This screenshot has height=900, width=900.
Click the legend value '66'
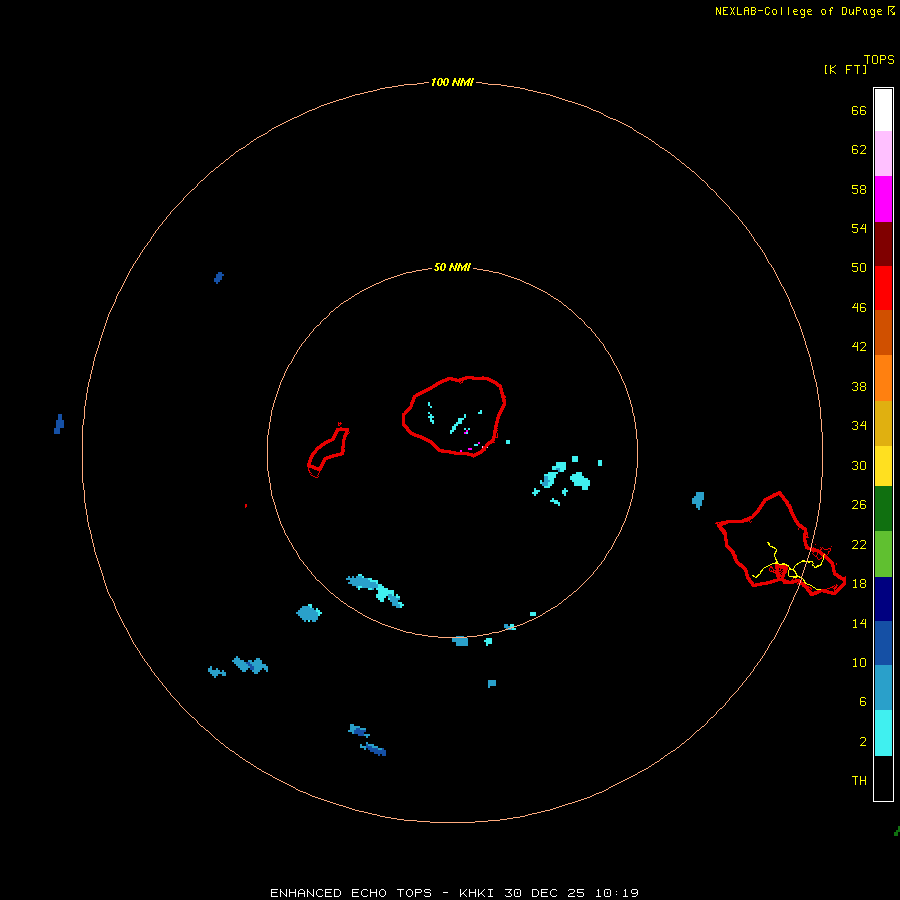[859, 110]
